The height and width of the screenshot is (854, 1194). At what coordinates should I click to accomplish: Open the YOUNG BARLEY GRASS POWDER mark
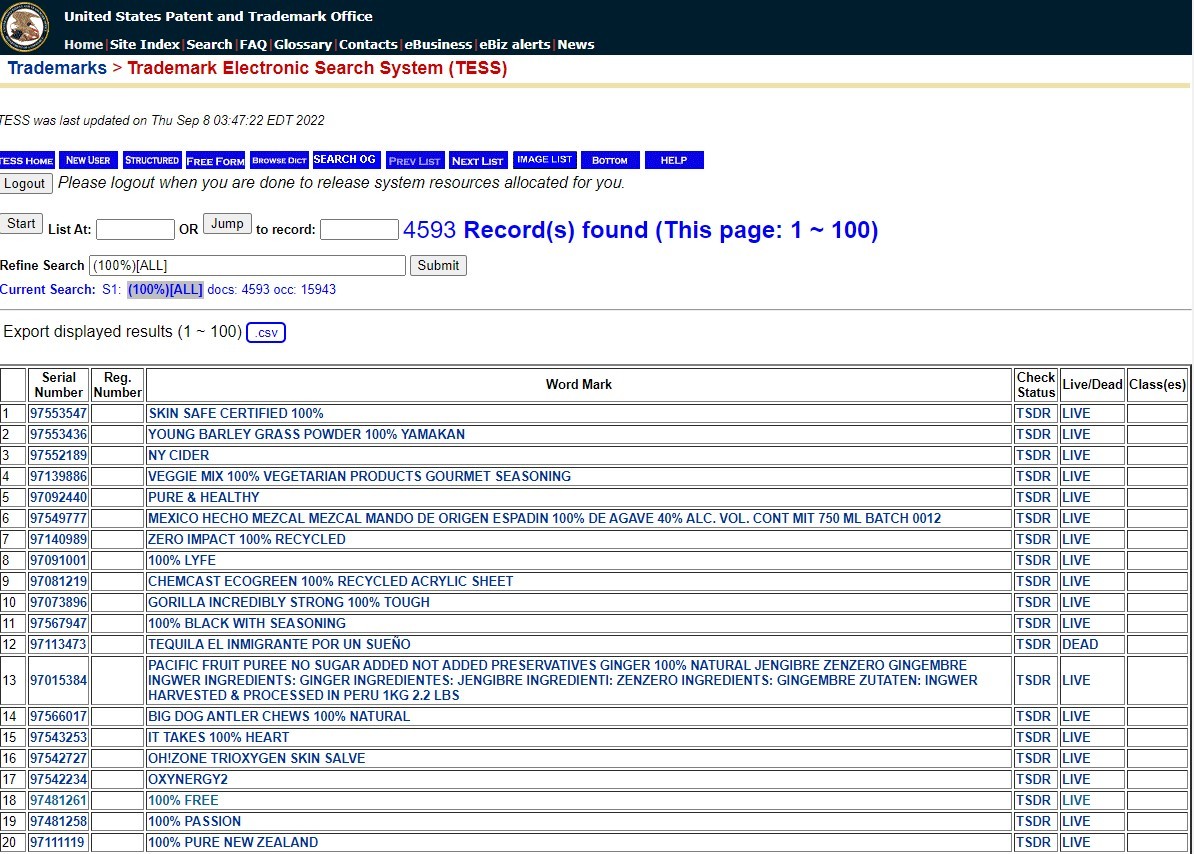(x=306, y=434)
